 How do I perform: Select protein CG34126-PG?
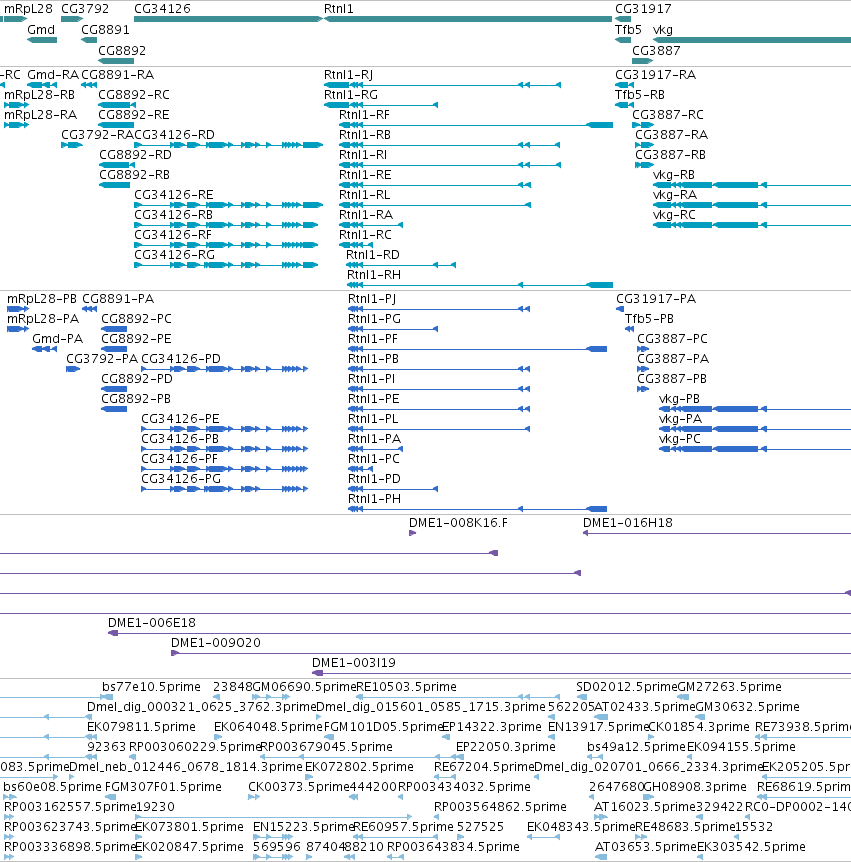(x=181, y=479)
